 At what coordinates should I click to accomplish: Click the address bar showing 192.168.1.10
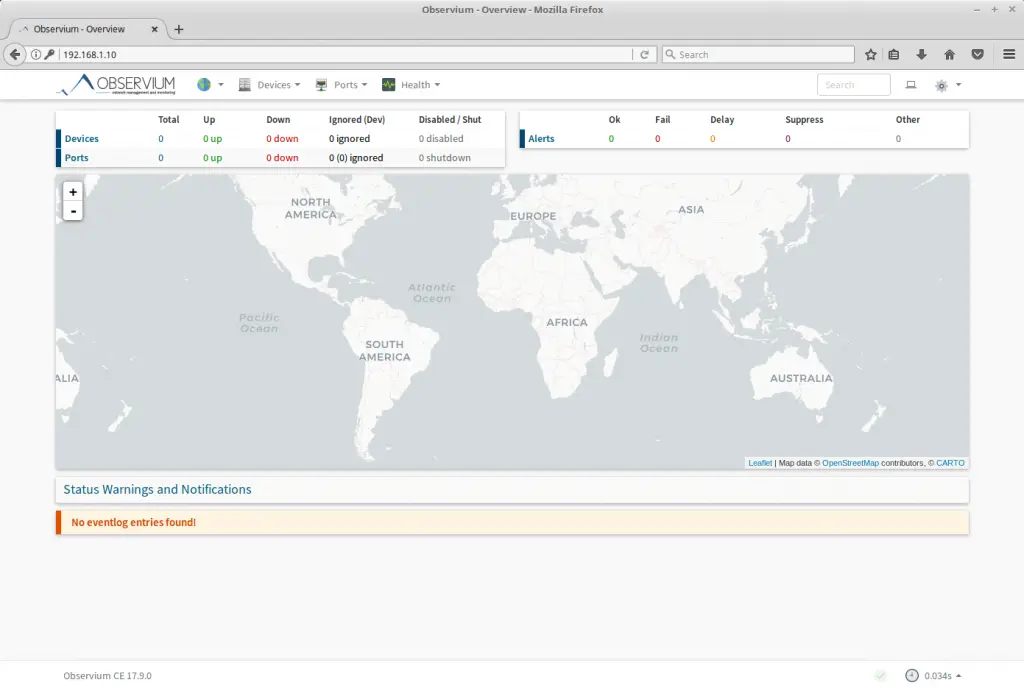coord(346,54)
